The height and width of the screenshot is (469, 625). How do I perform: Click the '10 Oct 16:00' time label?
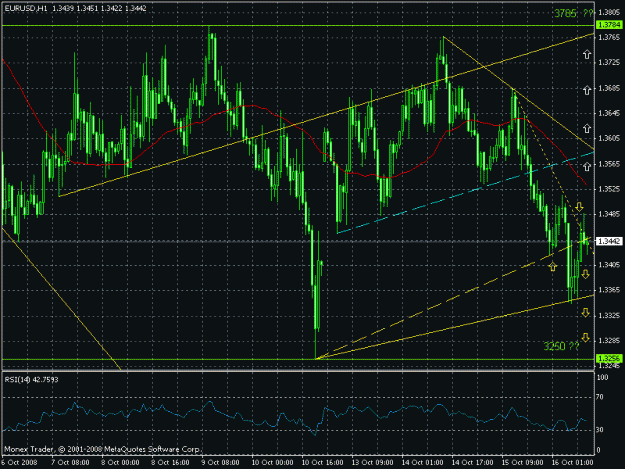[x=322, y=462]
